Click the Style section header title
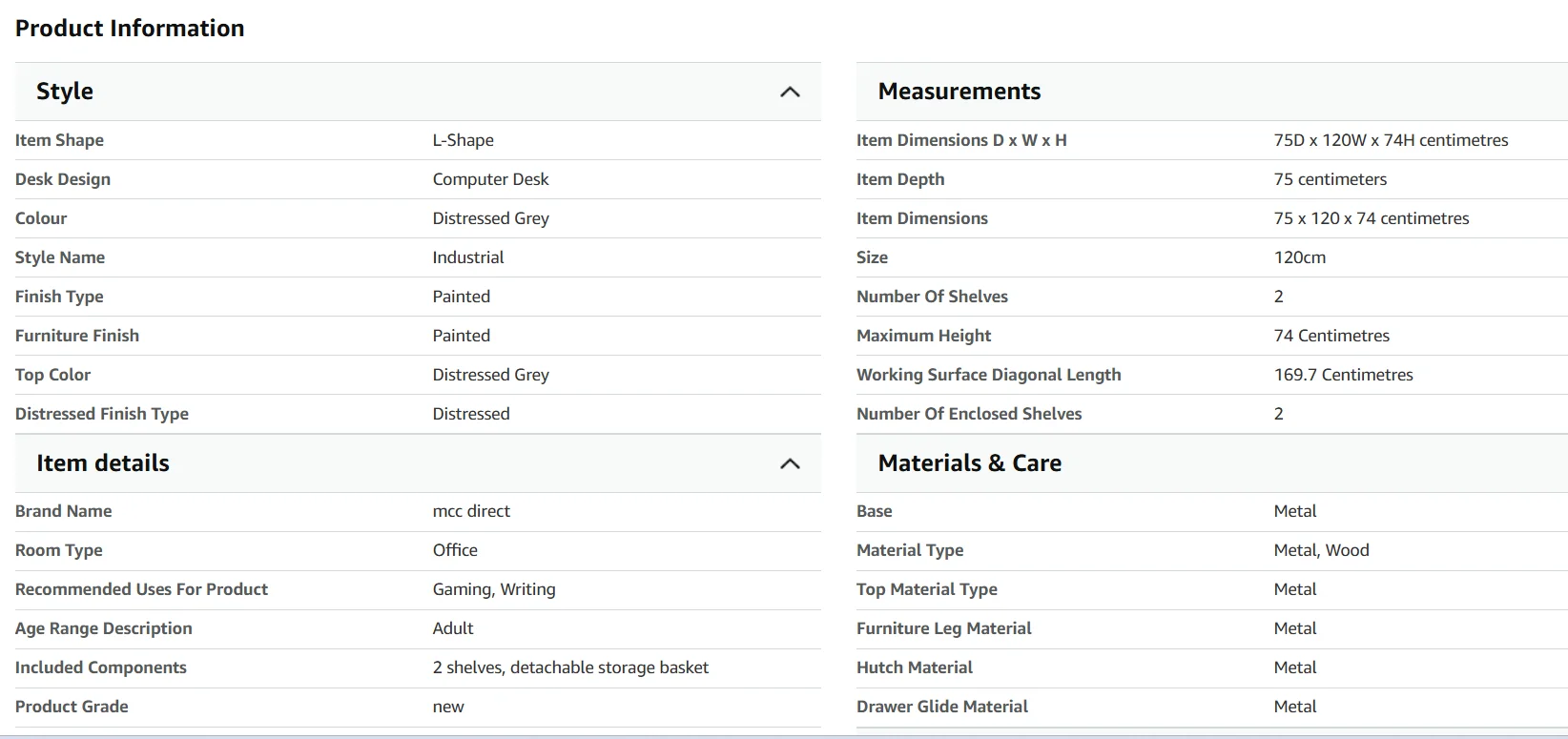The width and height of the screenshot is (1568, 739). click(x=65, y=92)
